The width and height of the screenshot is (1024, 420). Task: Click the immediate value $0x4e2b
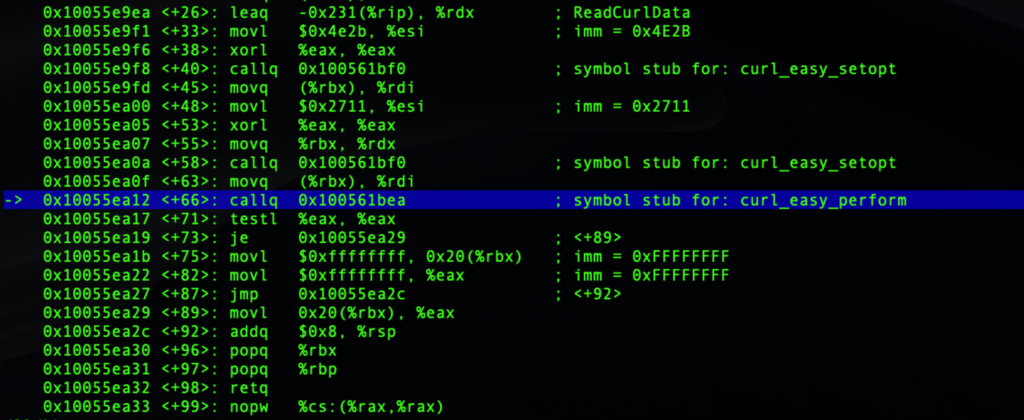click(332, 30)
